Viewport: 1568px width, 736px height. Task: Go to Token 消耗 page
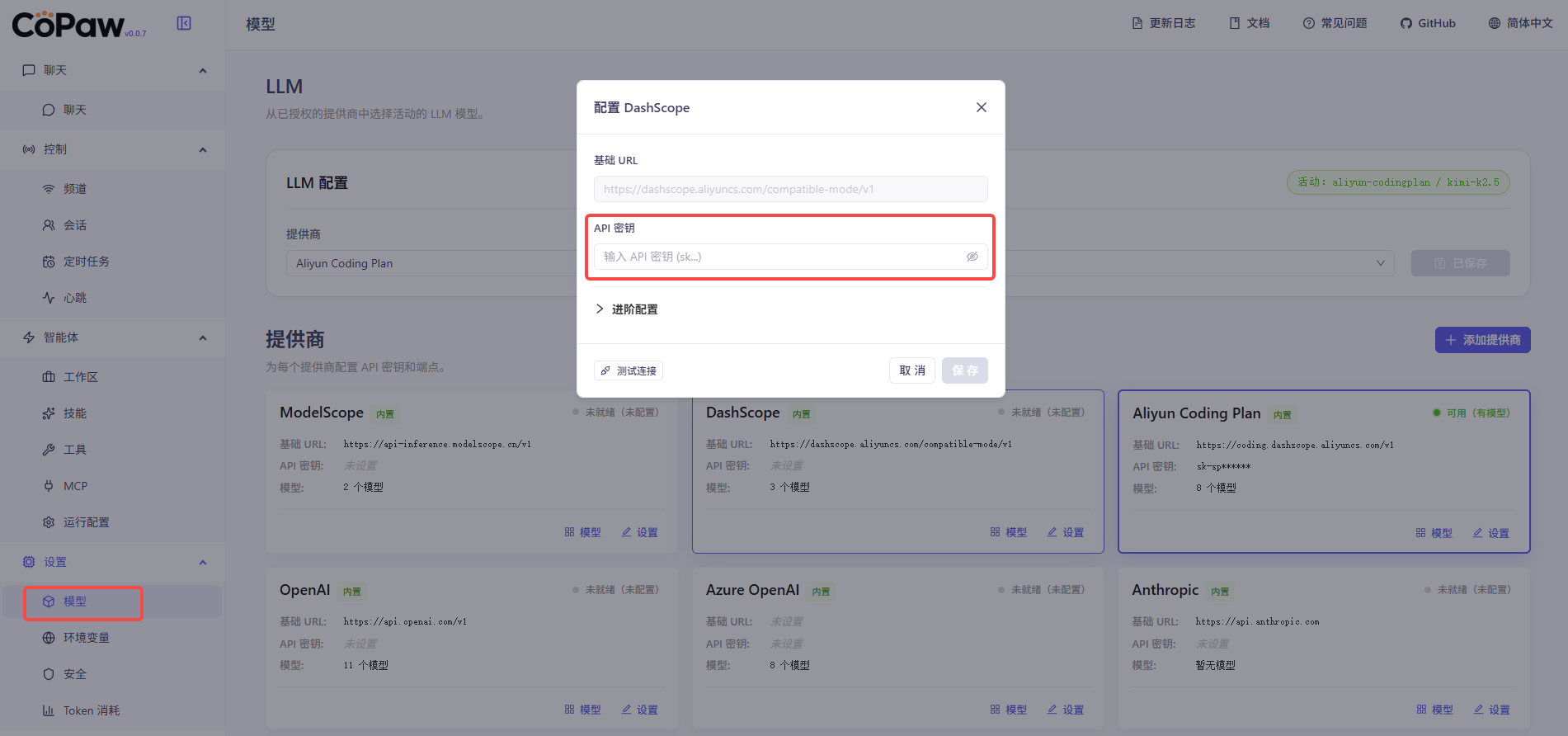pyautogui.click(x=112, y=710)
